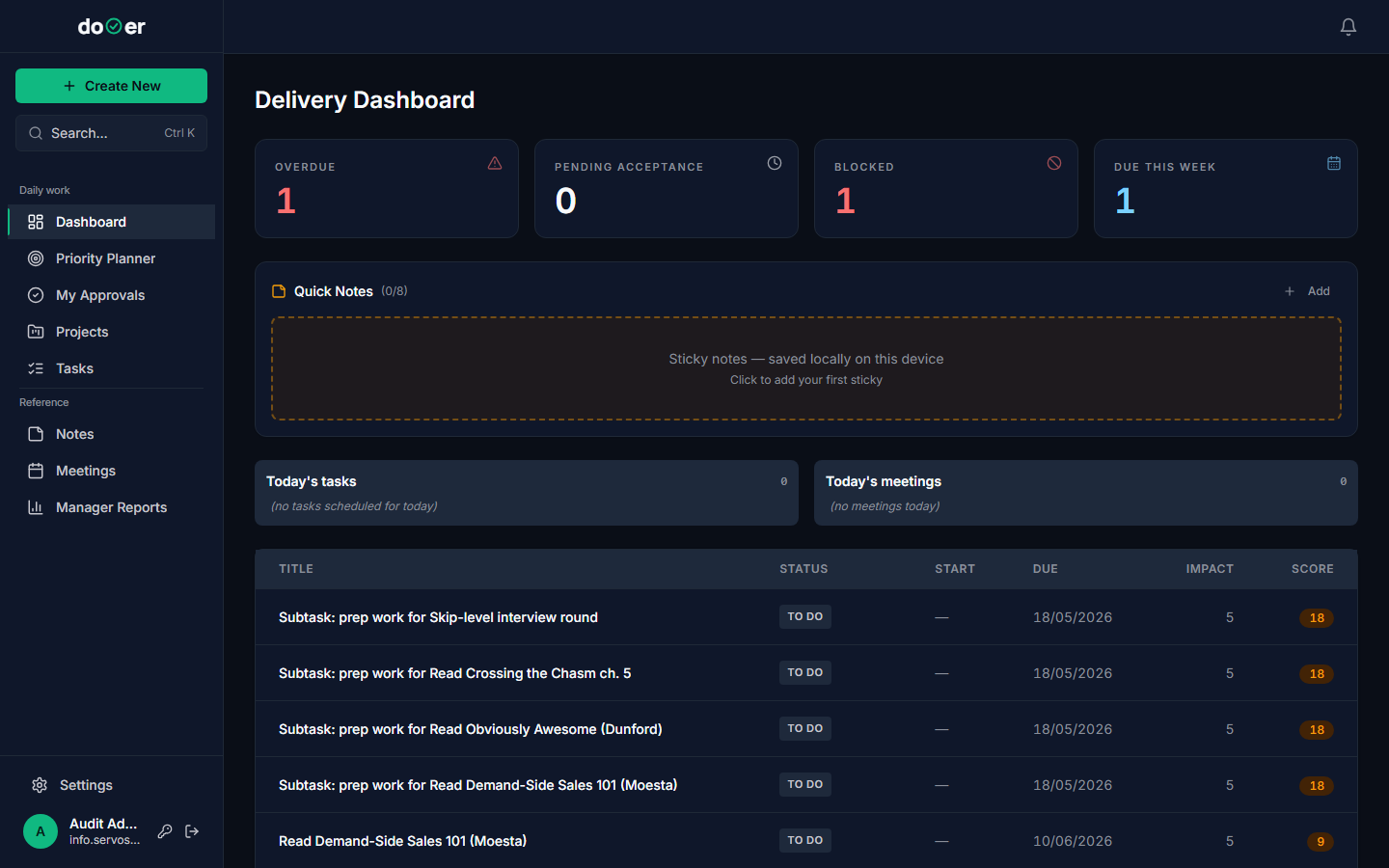The height and width of the screenshot is (868, 1389).
Task: Open Skip-level interview round subtask
Action: click(438, 617)
